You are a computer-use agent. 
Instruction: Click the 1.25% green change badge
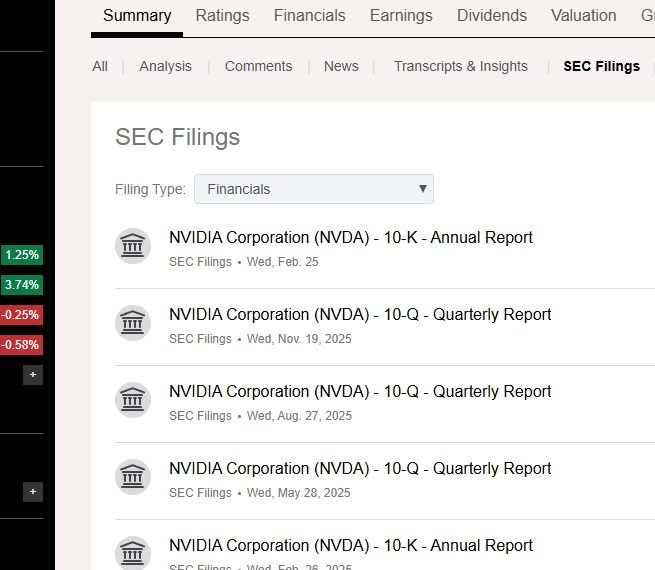[x=22, y=255]
